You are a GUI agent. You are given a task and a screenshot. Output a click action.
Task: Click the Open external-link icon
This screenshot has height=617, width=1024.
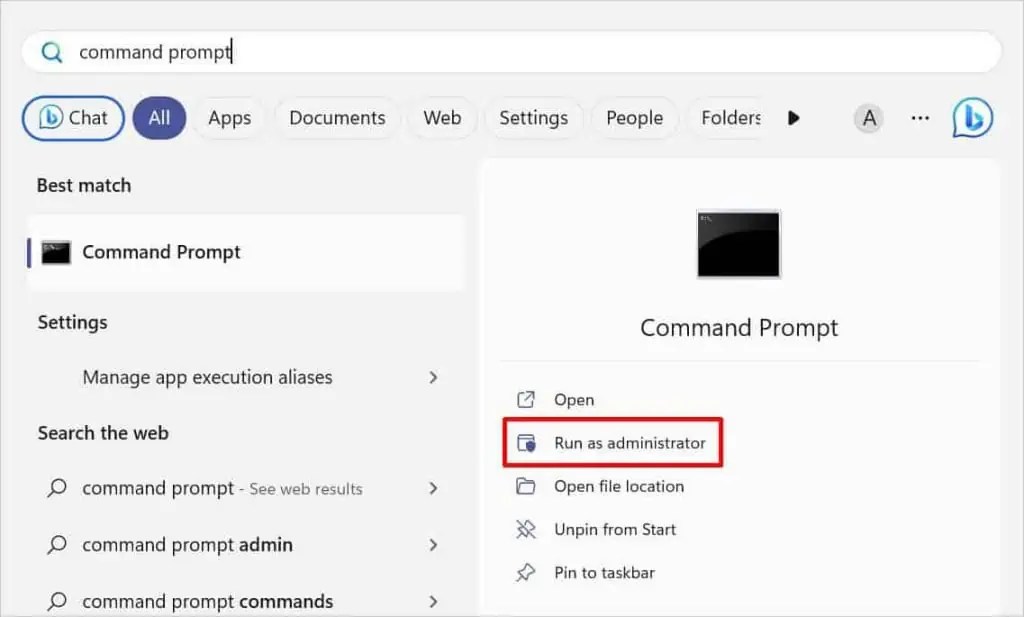pos(527,399)
